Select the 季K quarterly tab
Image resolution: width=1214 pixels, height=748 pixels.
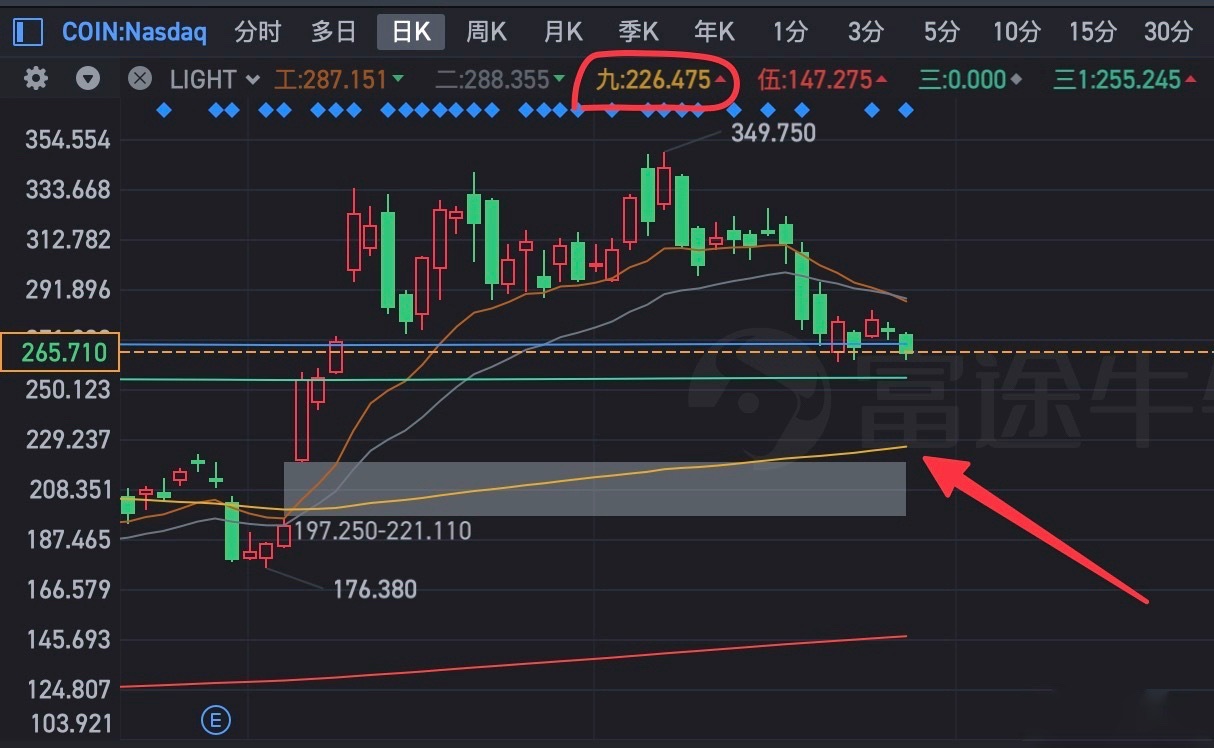click(x=638, y=32)
